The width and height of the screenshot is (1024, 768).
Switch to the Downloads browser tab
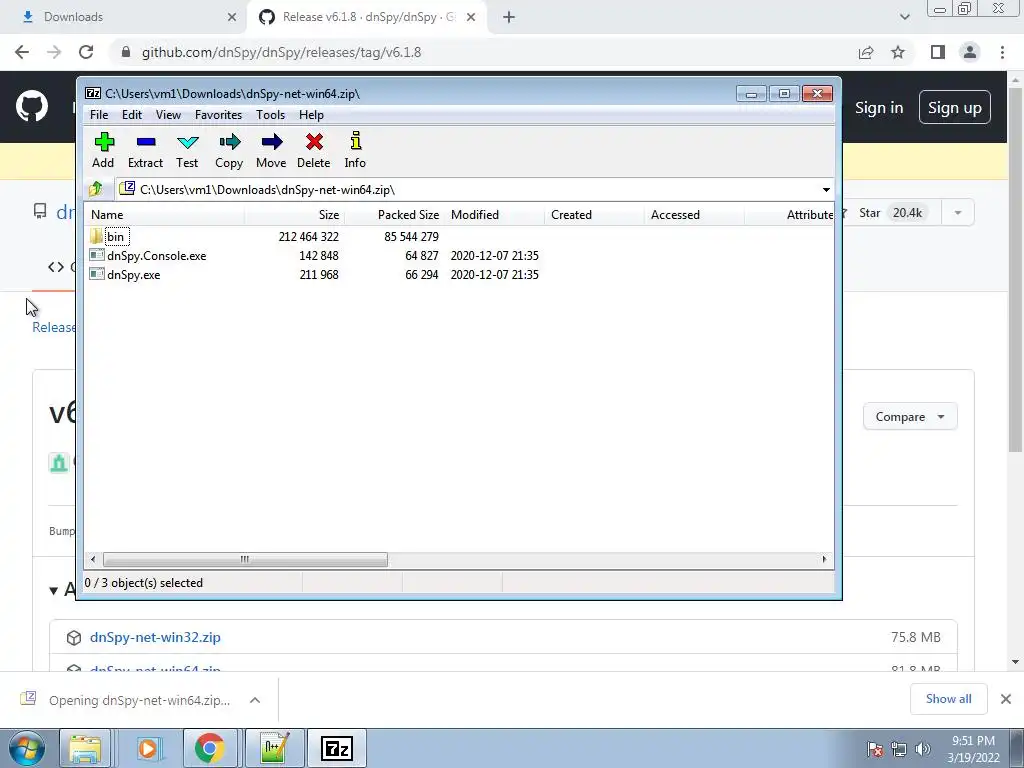(x=121, y=17)
